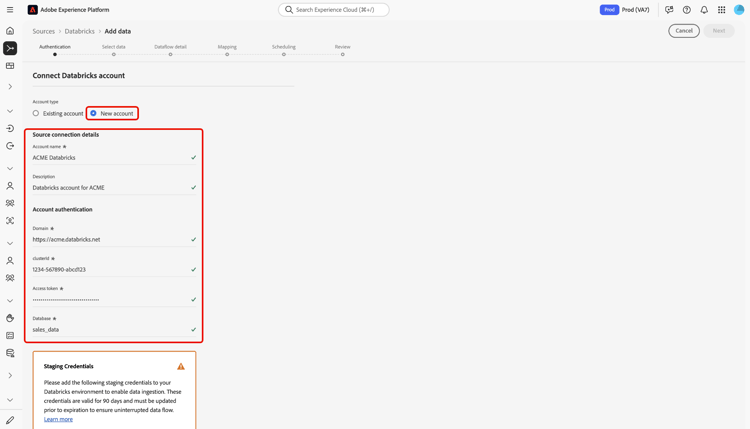Open Learn more link in Staging Credentials
This screenshot has height=429, width=750.
58,419
